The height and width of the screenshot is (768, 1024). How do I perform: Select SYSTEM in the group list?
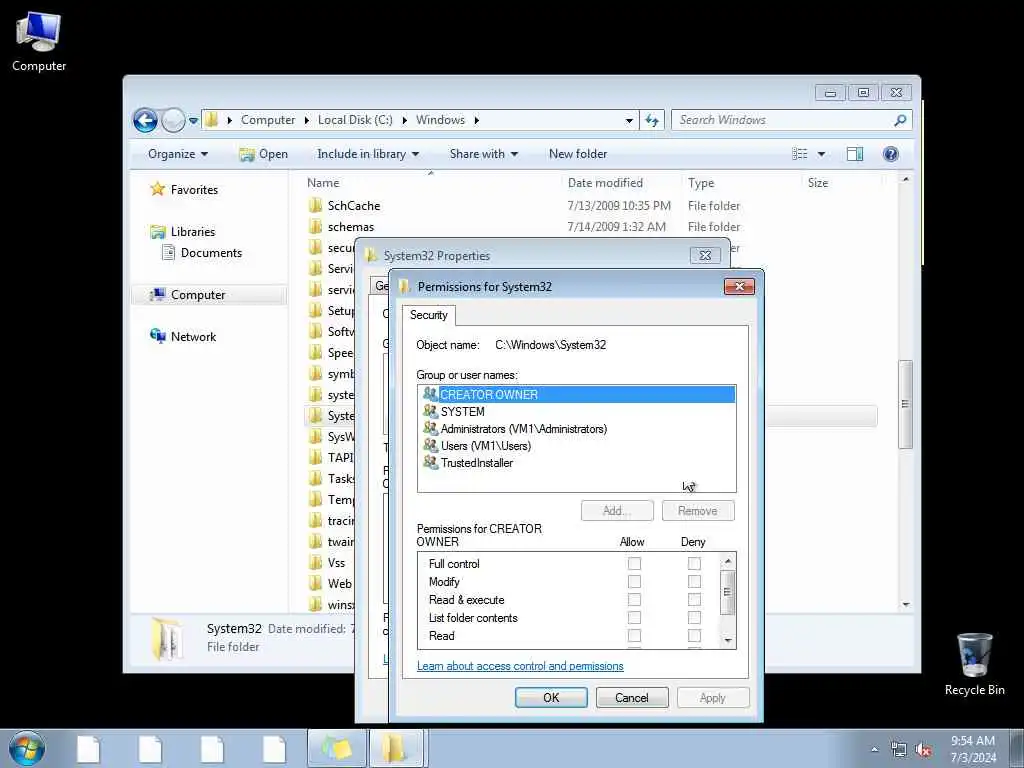click(x=577, y=411)
